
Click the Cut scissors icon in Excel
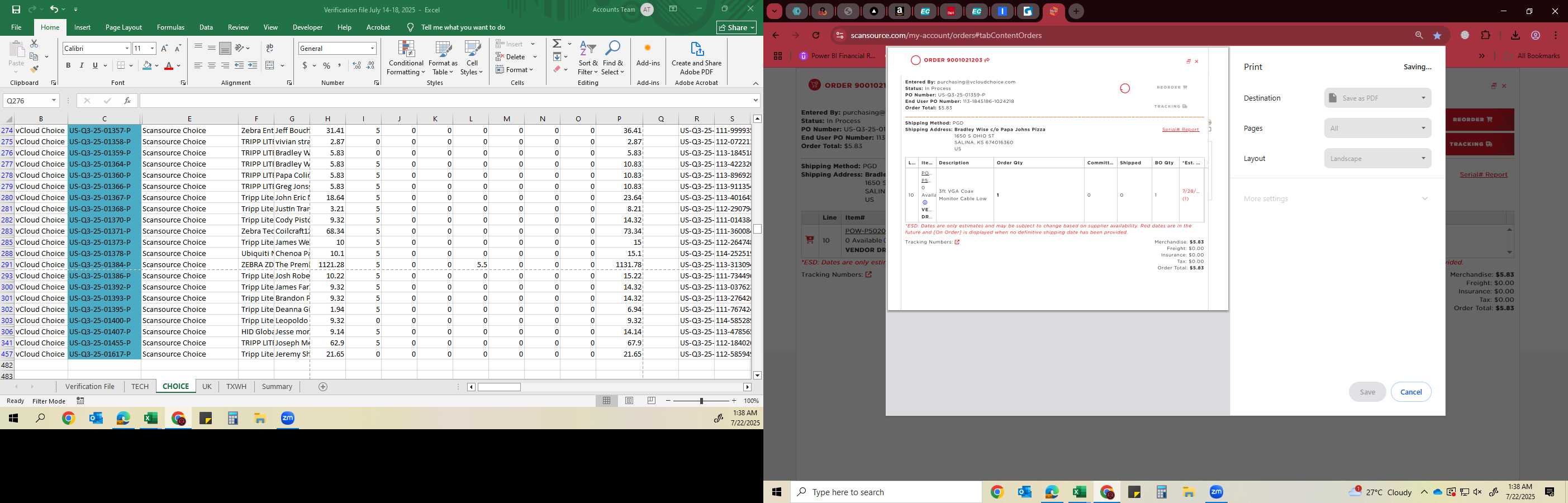coord(34,44)
